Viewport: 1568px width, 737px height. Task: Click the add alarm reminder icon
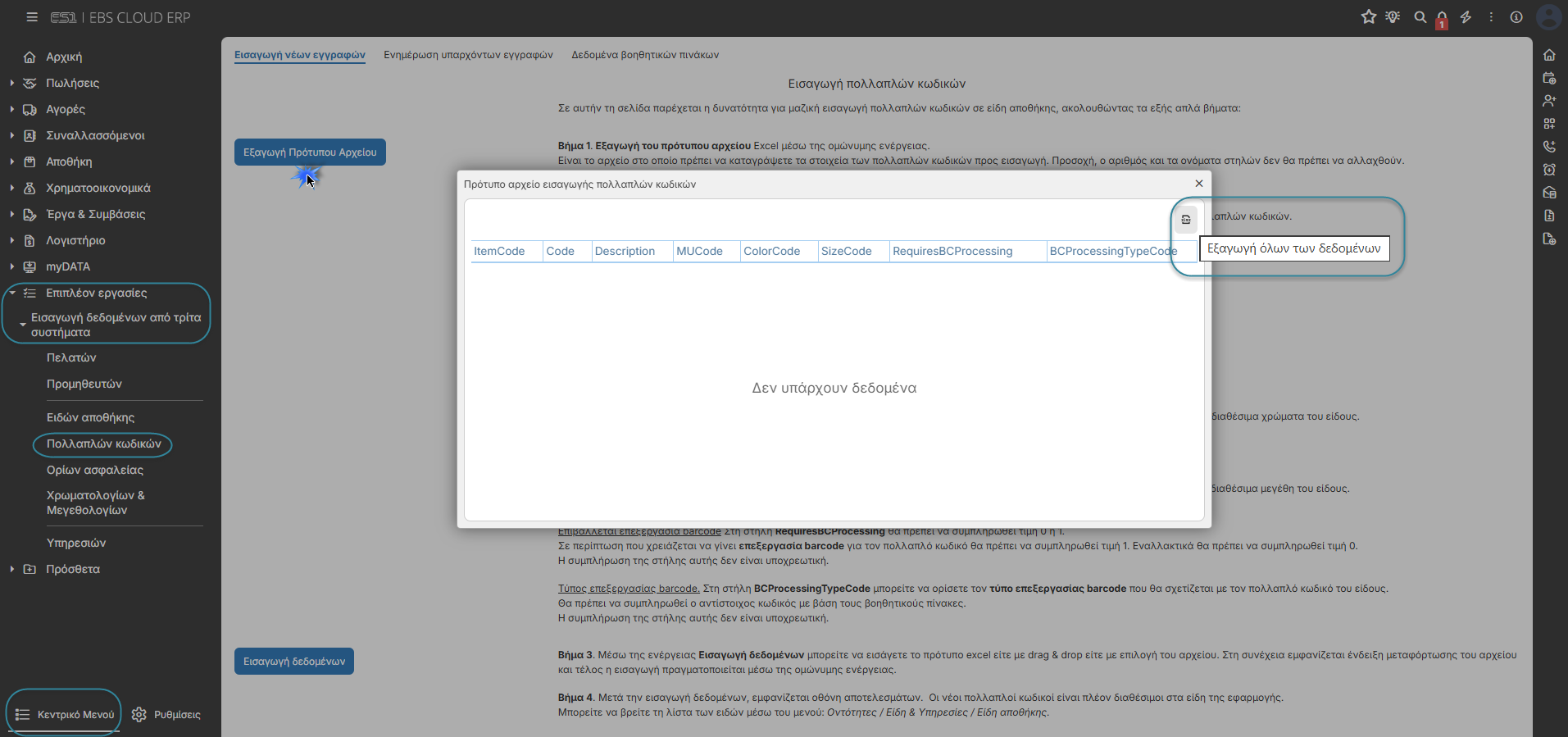pyautogui.click(x=1549, y=170)
